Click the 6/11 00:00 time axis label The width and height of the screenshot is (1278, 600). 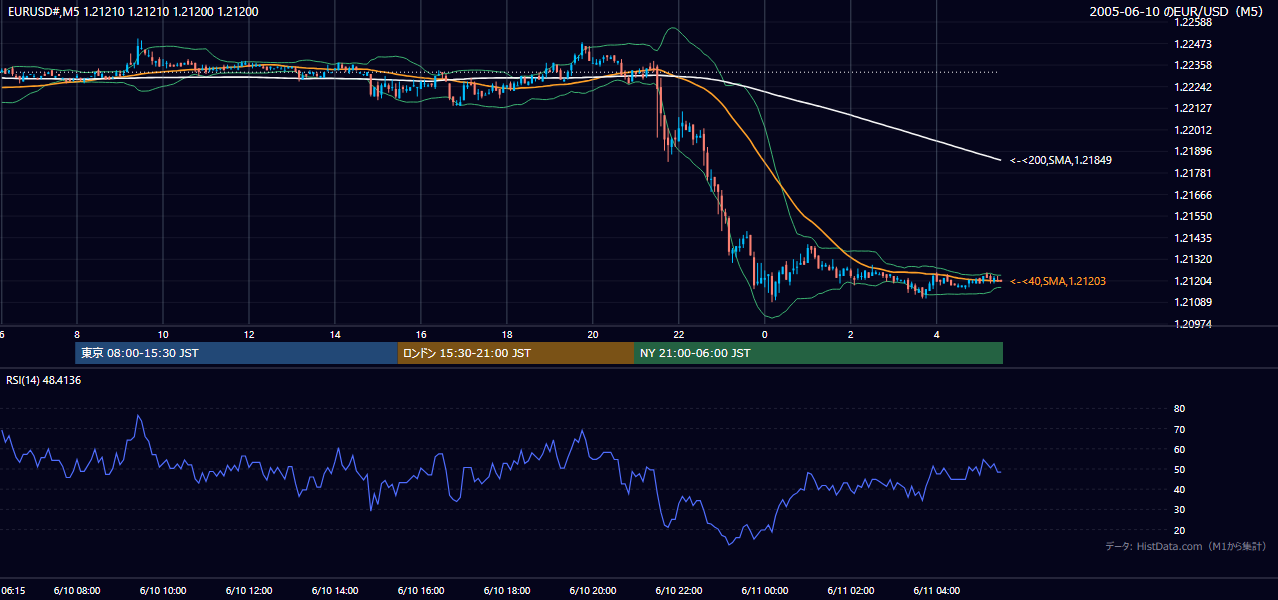(x=765, y=591)
